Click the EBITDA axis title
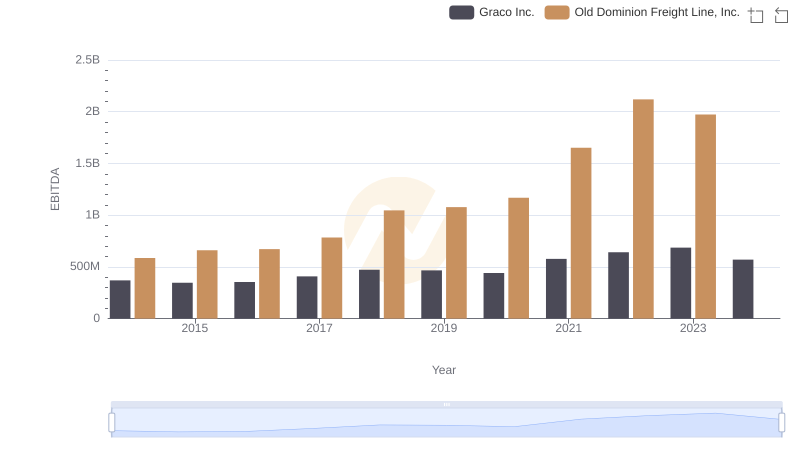The width and height of the screenshot is (800, 461). pyautogui.click(x=55, y=189)
